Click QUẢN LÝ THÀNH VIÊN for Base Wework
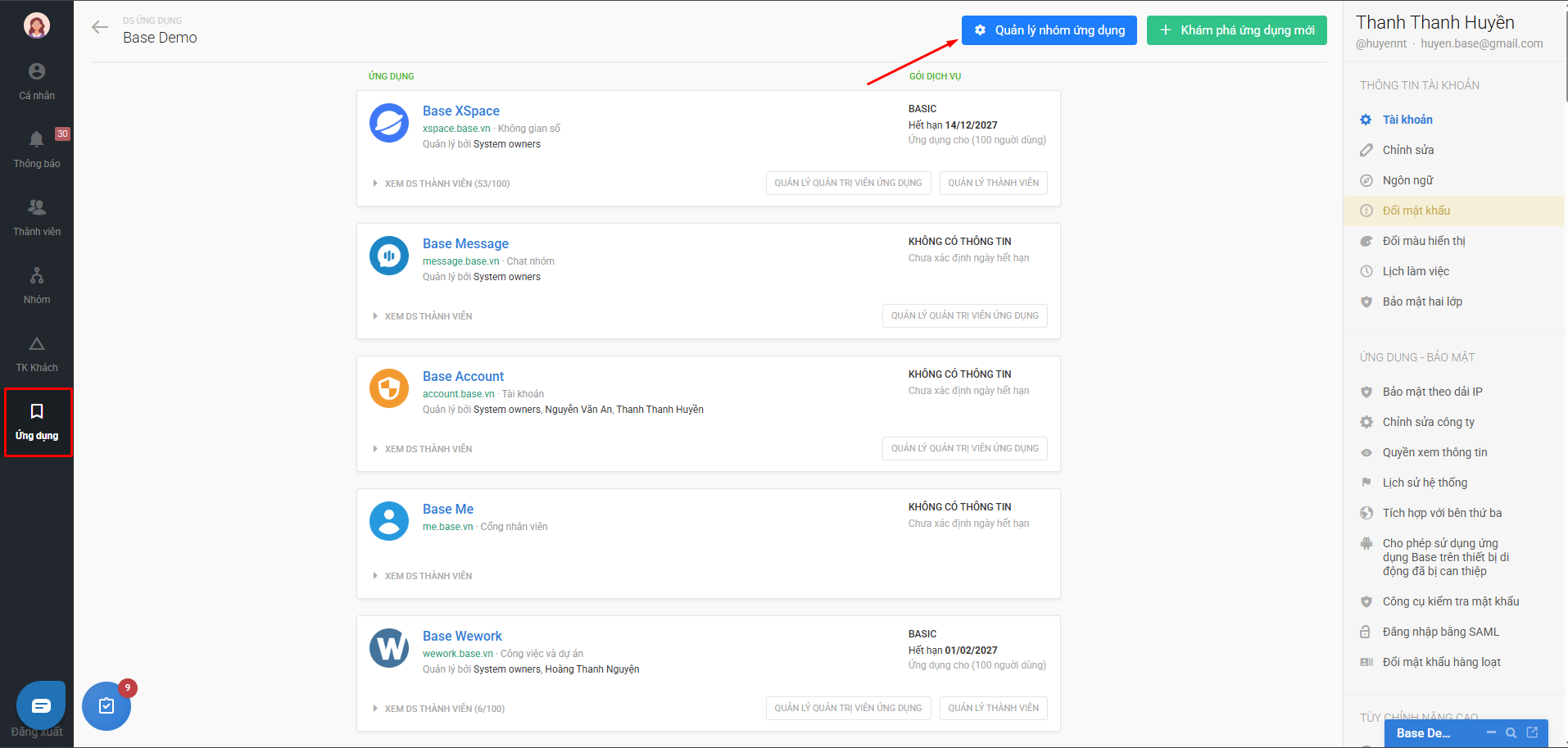Screen dimensions: 1568x748 (x=993, y=708)
